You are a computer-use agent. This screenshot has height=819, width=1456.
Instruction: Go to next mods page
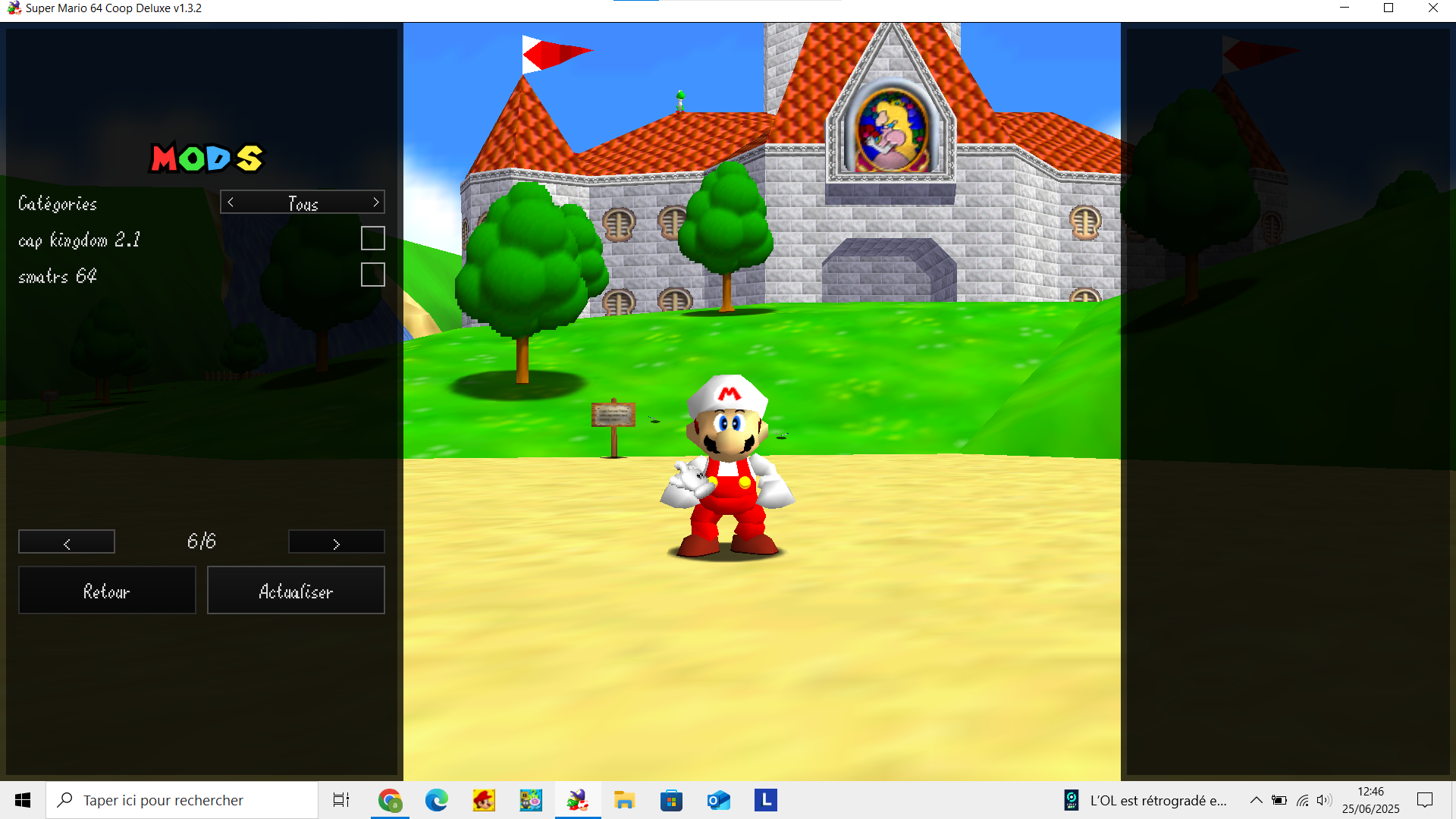336,542
